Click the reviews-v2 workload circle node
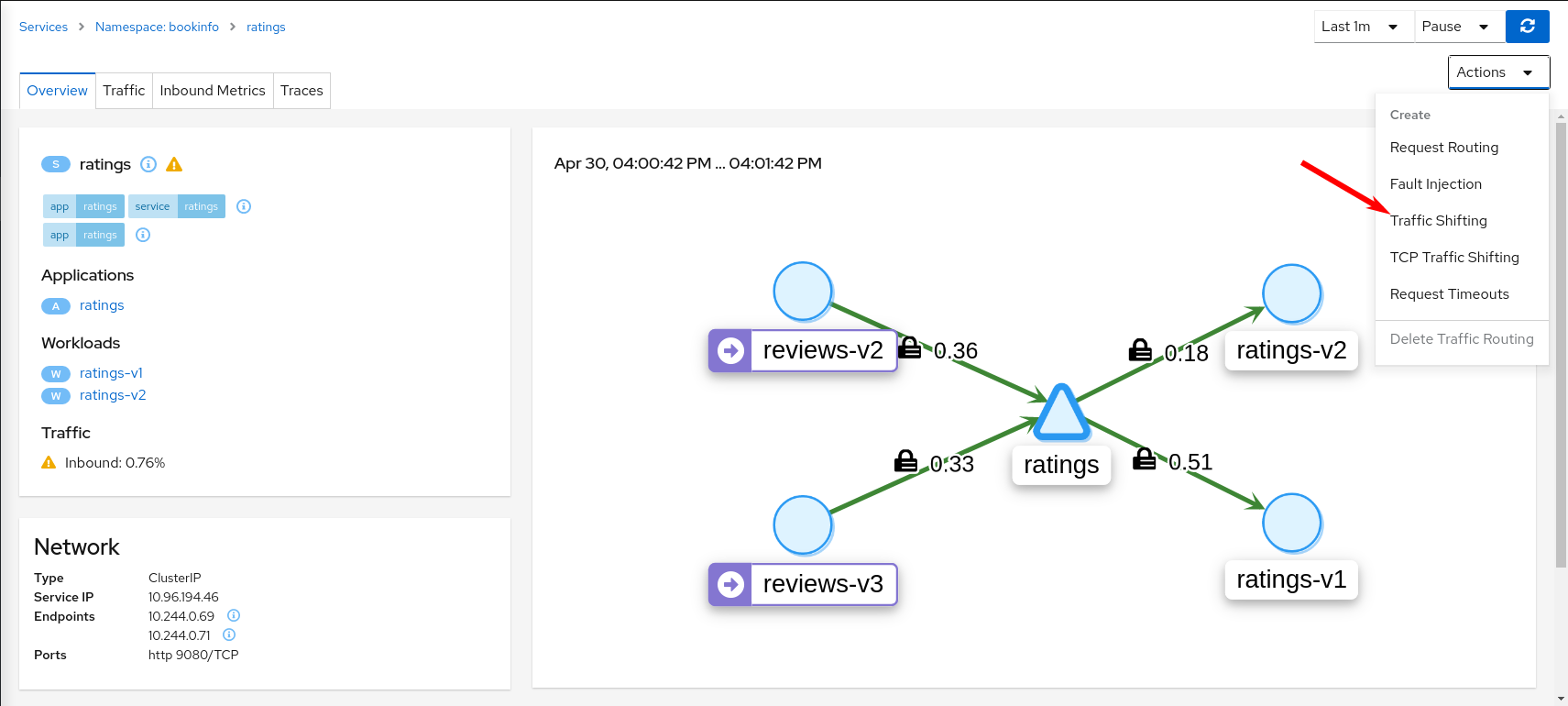Screen dimensions: 1568x706 (803, 292)
